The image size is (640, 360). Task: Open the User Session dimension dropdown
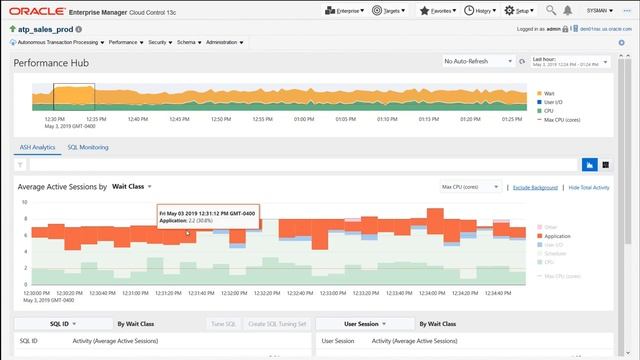coord(365,324)
